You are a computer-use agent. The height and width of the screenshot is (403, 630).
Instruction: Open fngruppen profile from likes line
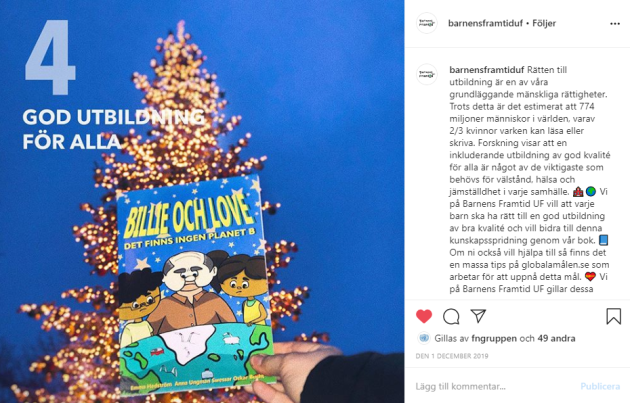pos(494,338)
